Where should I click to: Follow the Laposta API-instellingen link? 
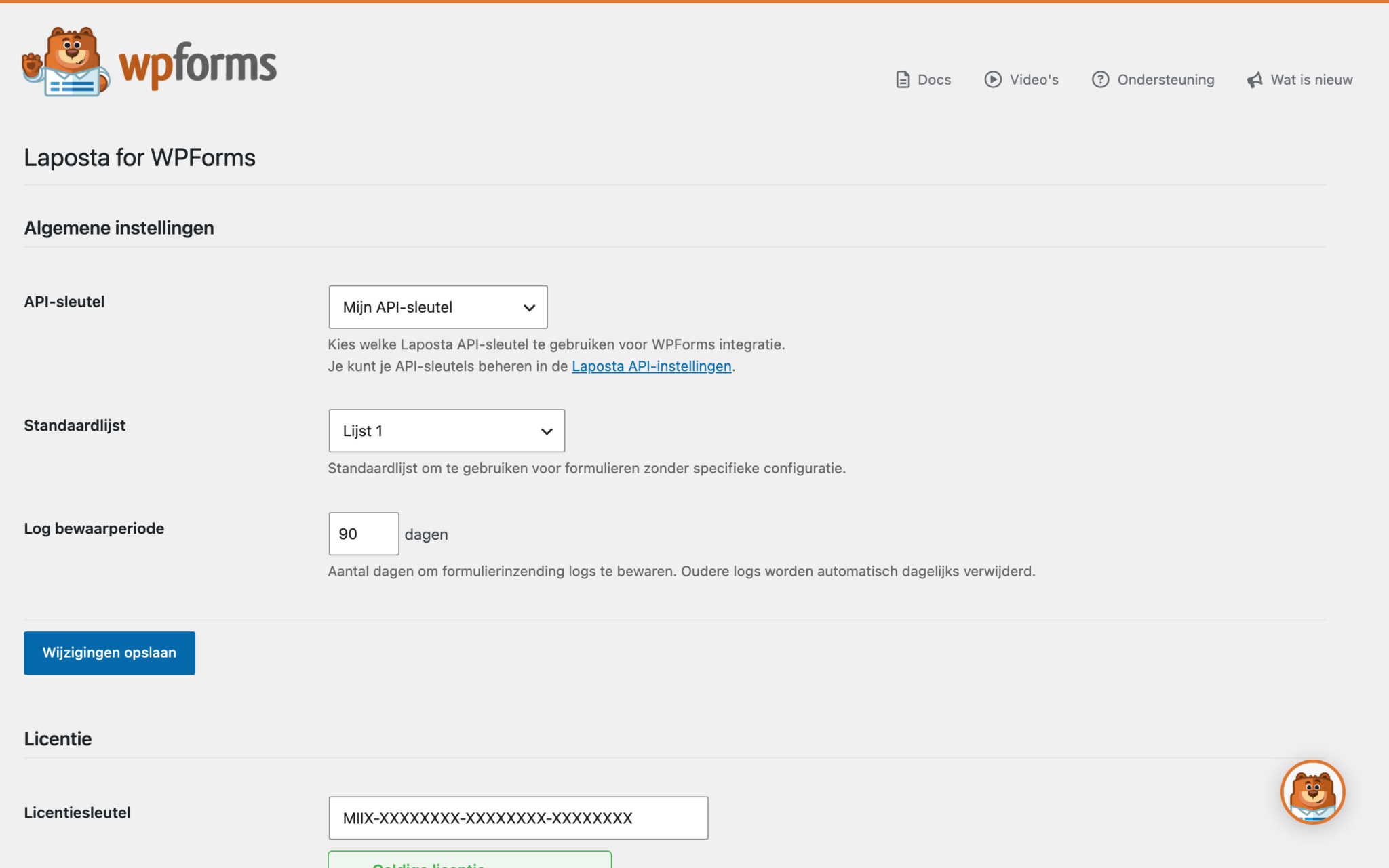click(651, 366)
